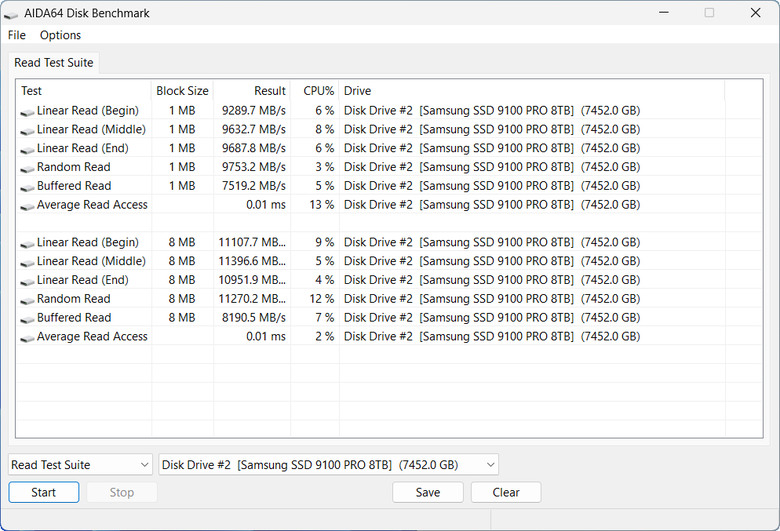
Task: Open the Options menu
Action: pos(60,35)
